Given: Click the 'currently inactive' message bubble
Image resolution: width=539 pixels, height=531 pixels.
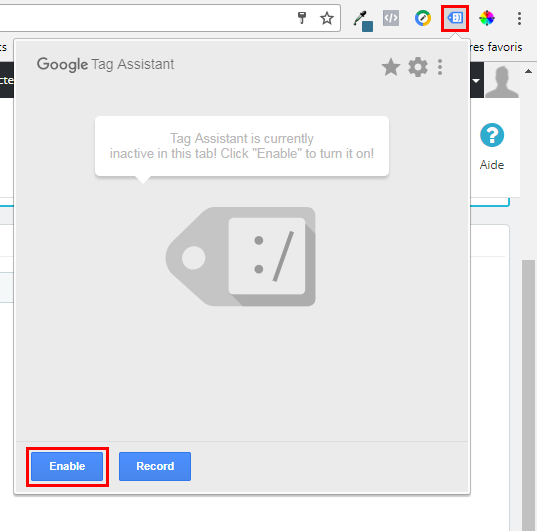Looking at the screenshot, I should (242, 146).
